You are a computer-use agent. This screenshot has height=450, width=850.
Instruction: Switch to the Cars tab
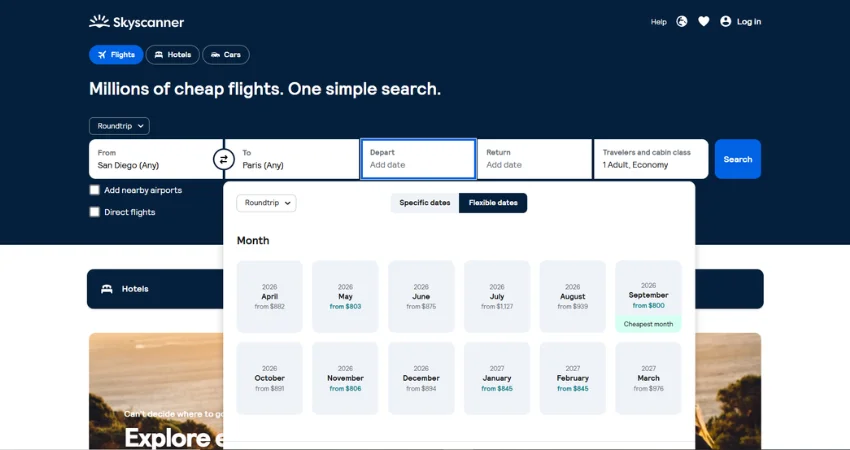(226, 55)
